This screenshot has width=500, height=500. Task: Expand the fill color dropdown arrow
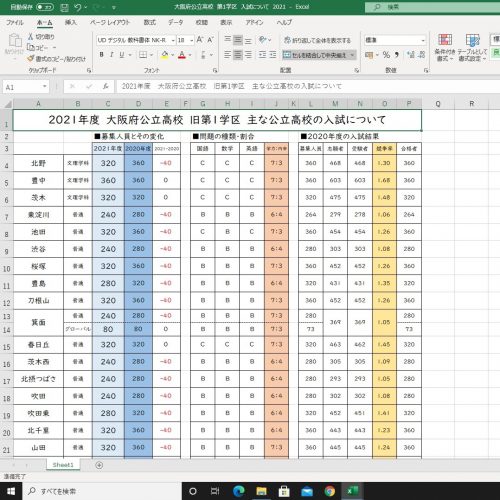173,55
